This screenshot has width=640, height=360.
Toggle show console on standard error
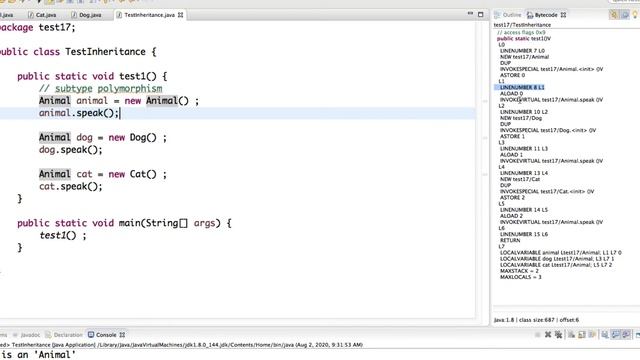click(626, 335)
